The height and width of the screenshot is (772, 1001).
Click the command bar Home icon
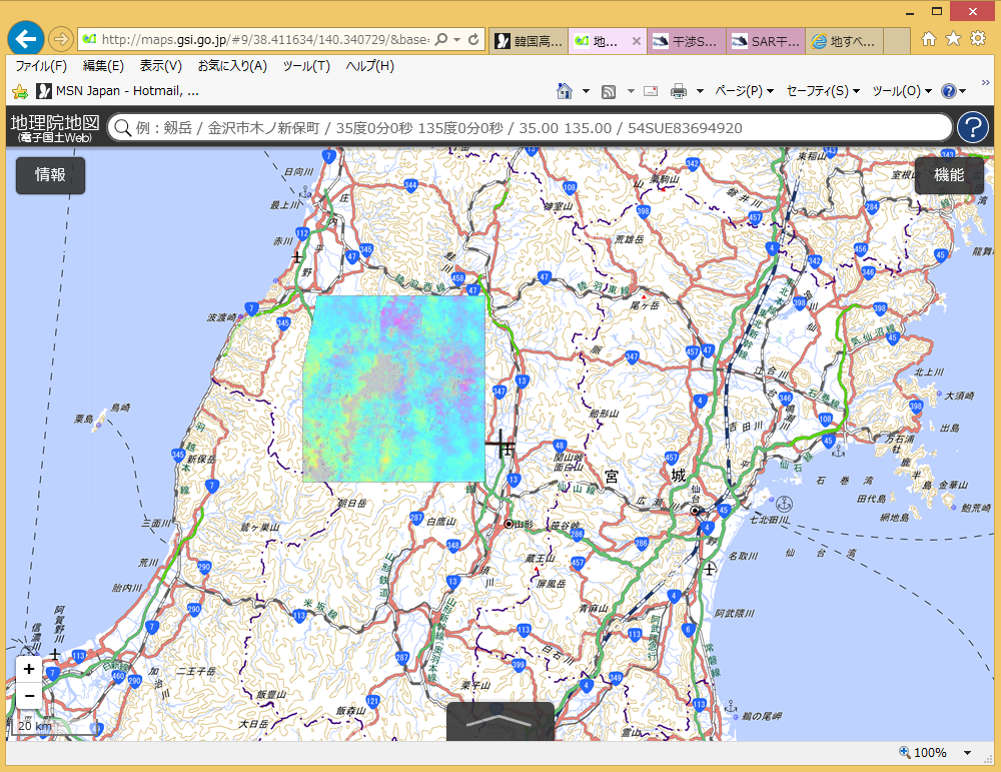point(564,91)
